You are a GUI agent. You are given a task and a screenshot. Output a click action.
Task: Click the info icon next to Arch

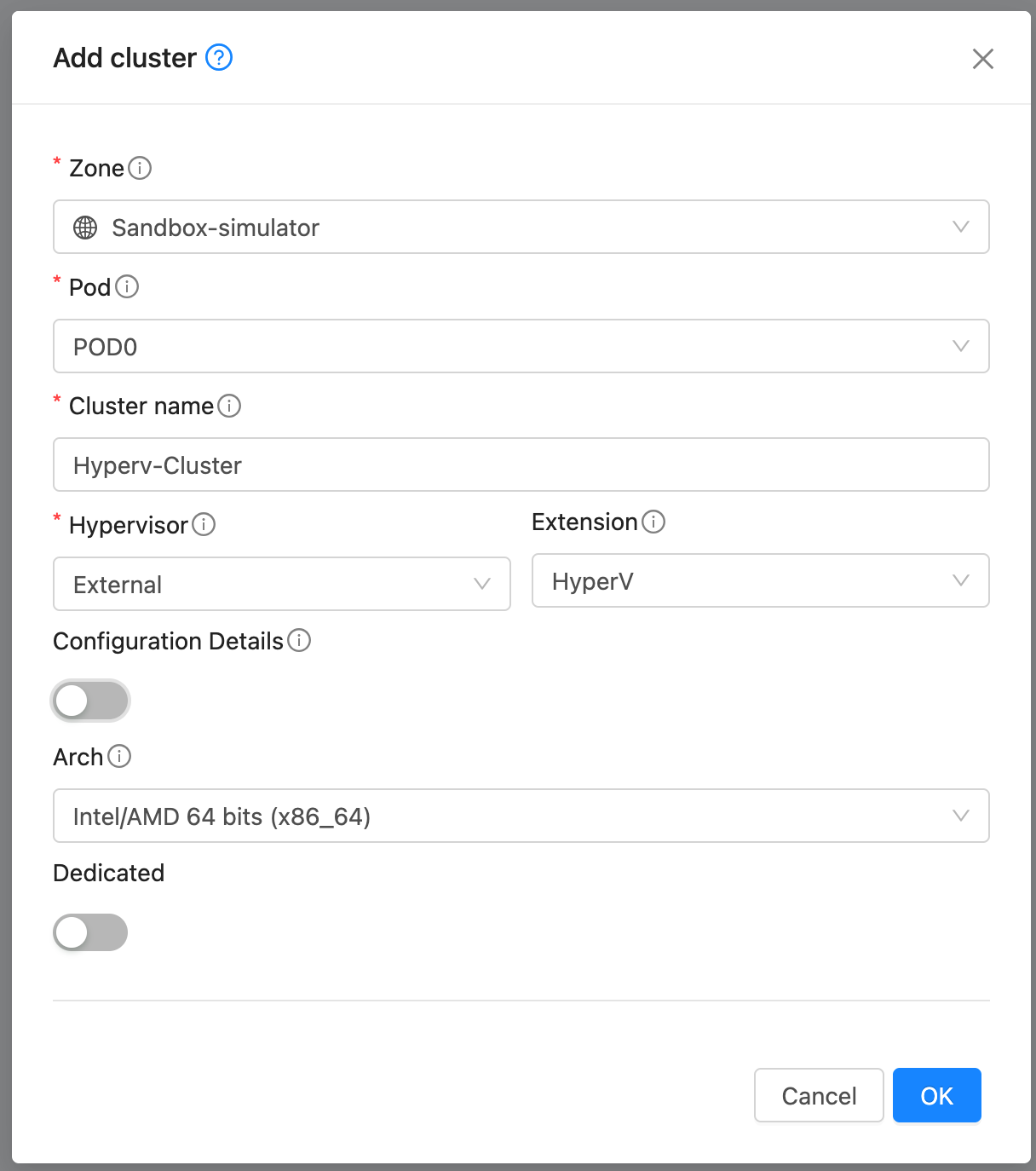click(119, 756)
